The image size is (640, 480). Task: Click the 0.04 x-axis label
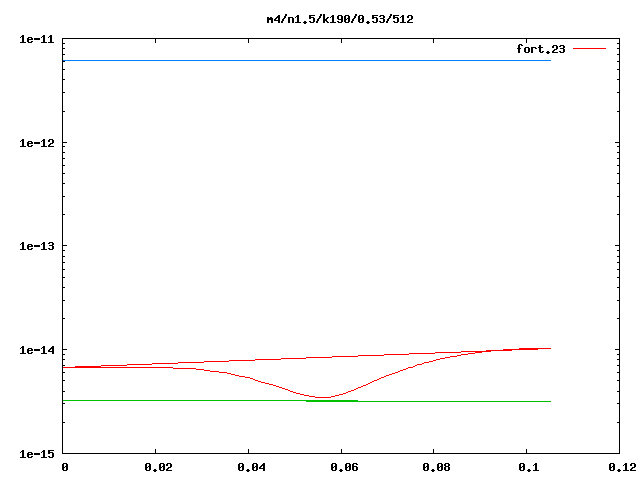click(251, 467)
